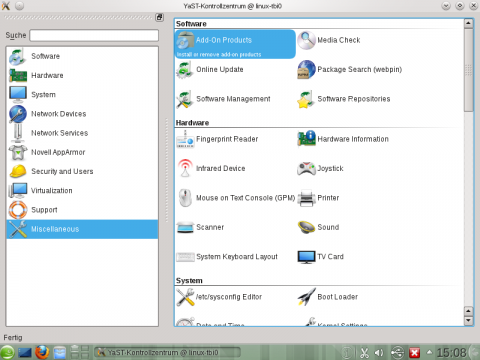Select the Network Services category
480x360 pixels.
tap(82, 133)
